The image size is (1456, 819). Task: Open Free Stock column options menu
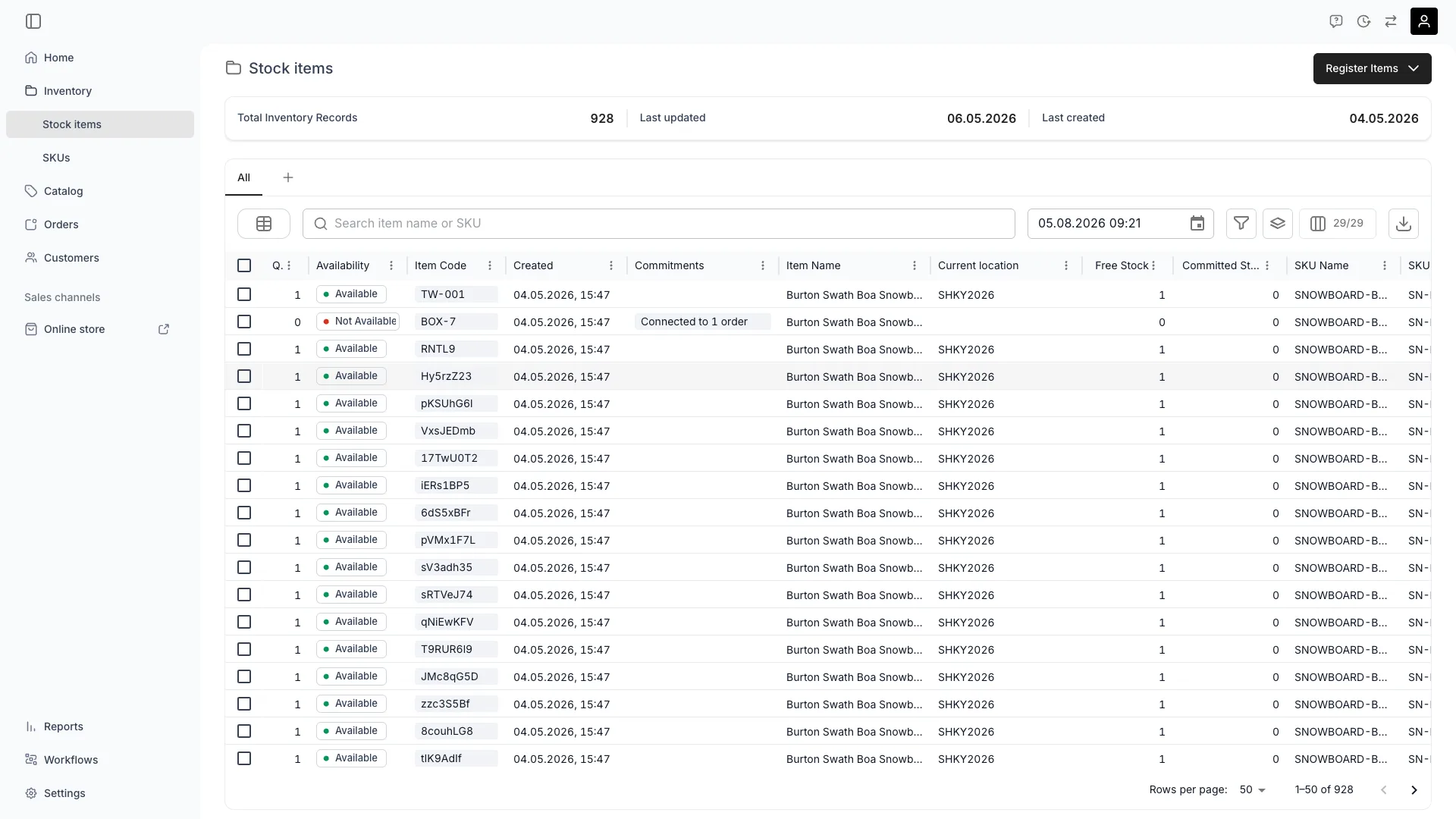[x=1153, y=265]
